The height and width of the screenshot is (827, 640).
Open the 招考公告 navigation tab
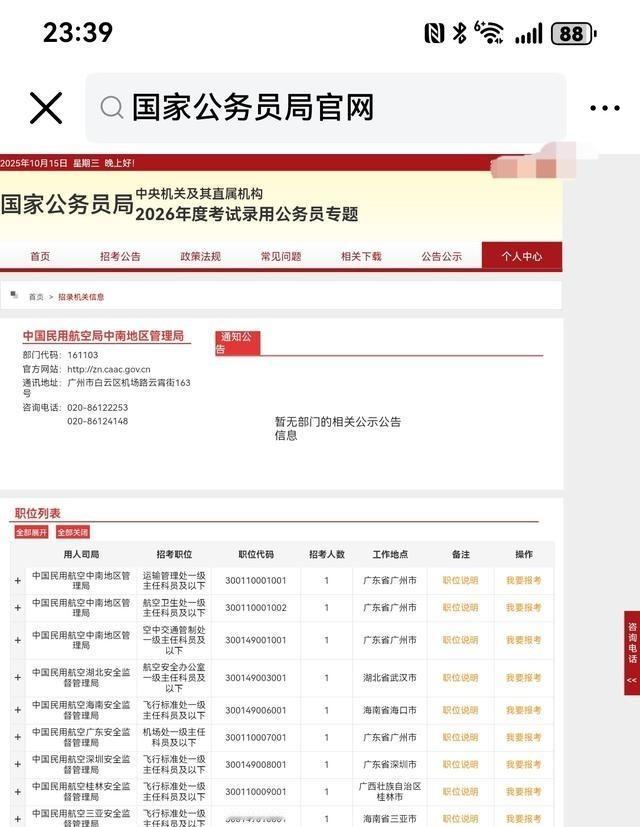point(120,256)
